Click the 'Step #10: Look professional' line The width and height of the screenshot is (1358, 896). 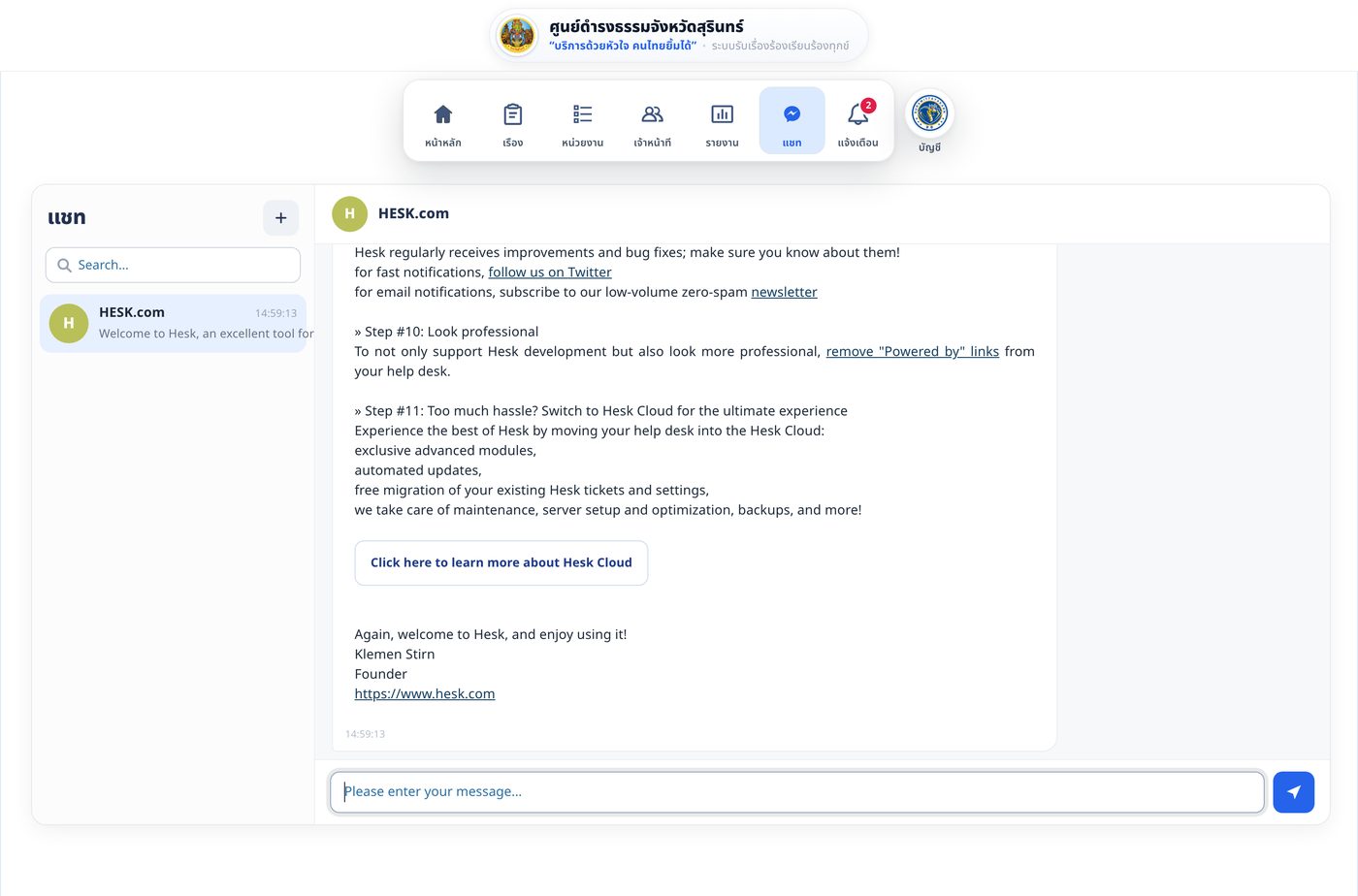[446, 332]
